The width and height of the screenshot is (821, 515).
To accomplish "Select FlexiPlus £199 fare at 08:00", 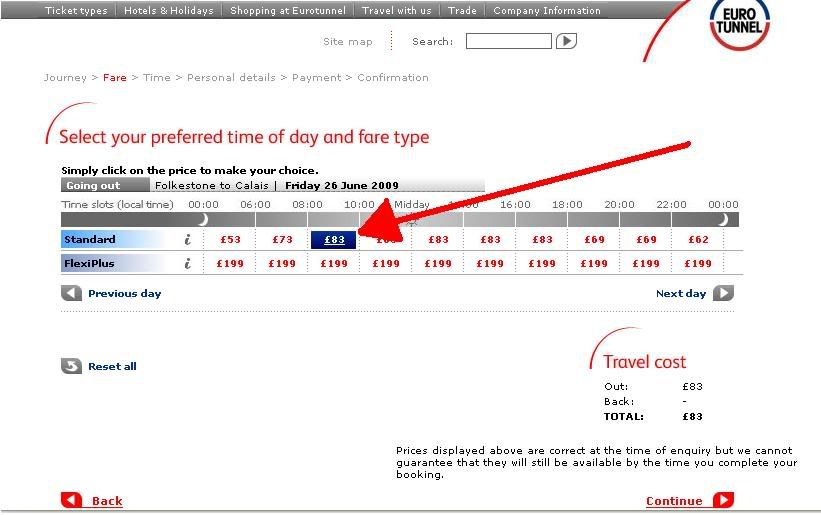I will pyautogui.click(x=334, y=263).
